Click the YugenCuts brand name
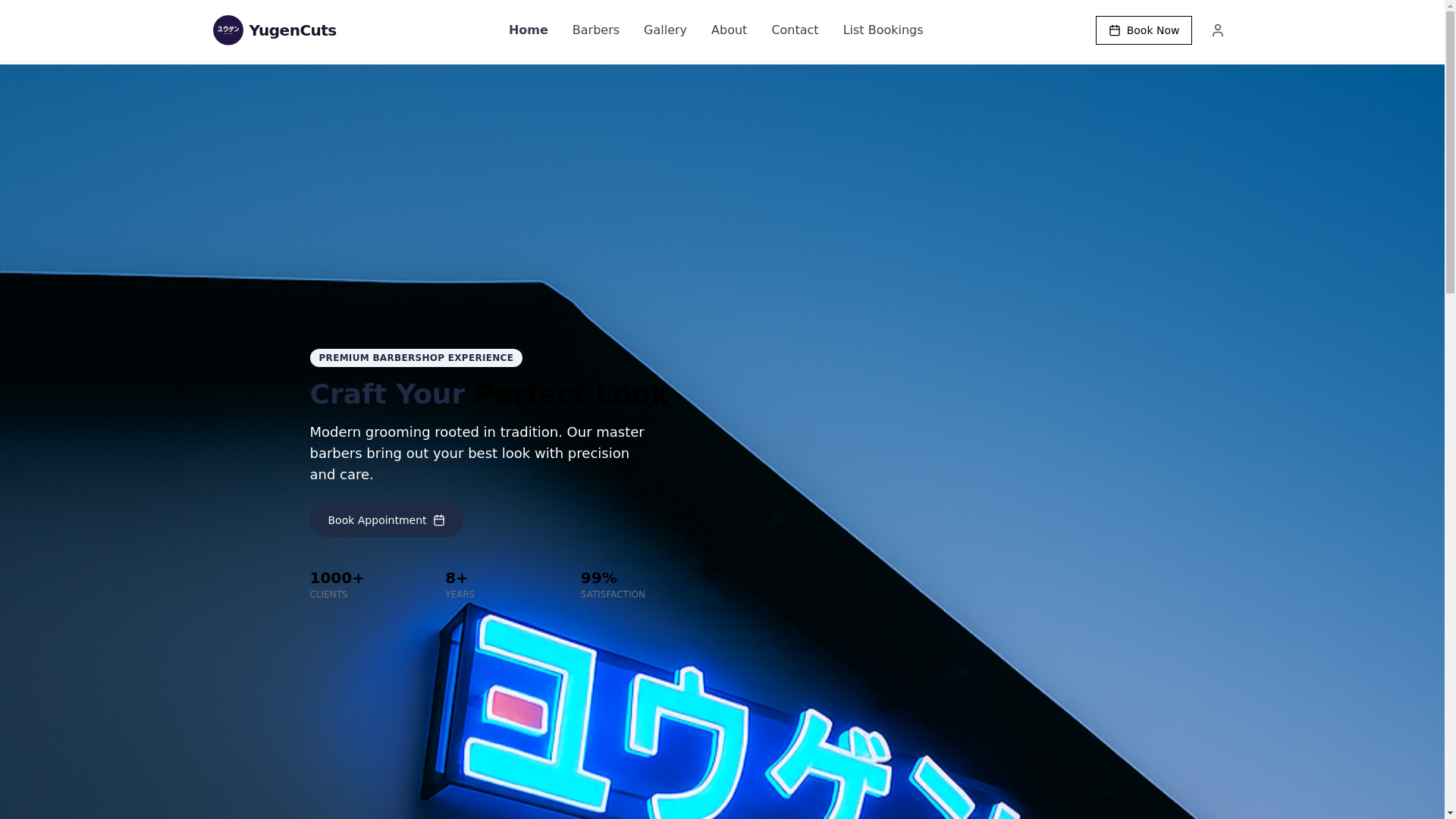This screenshot has height=819, width=1456. [292, 30]
